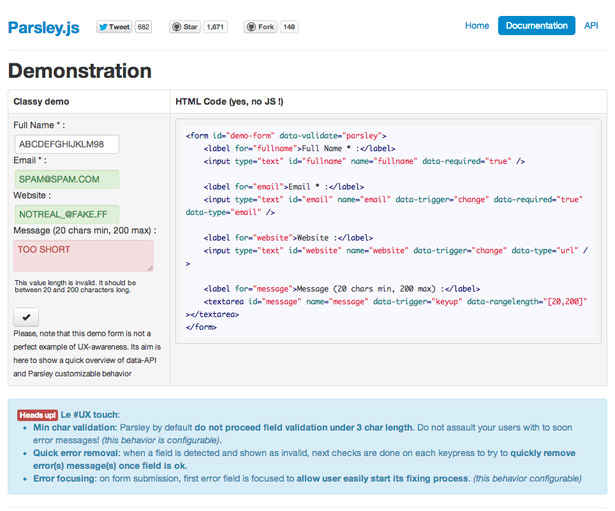Click the GitHub Fork button
This screenshot has height=511, width=615.
point(260,27)
